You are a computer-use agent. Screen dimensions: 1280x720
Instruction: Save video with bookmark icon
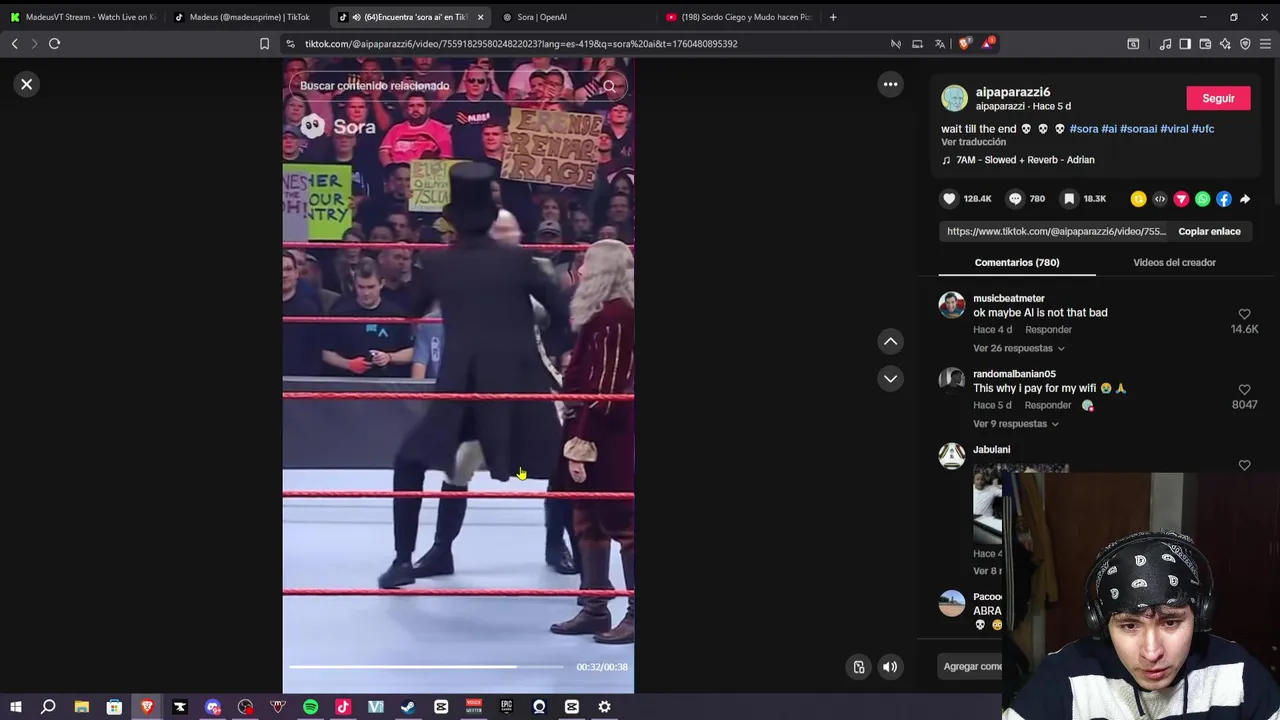click(1069, 199)
